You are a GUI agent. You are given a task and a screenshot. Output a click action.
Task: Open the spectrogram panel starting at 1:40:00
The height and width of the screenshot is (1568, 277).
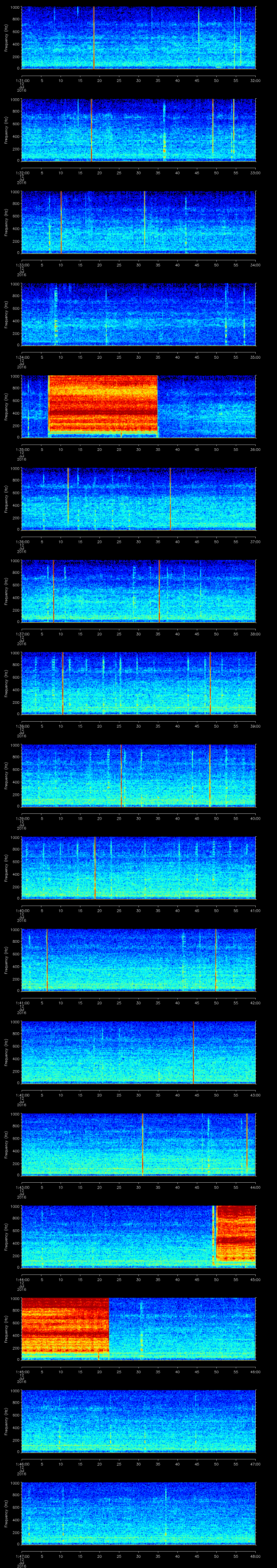[139, 868]
